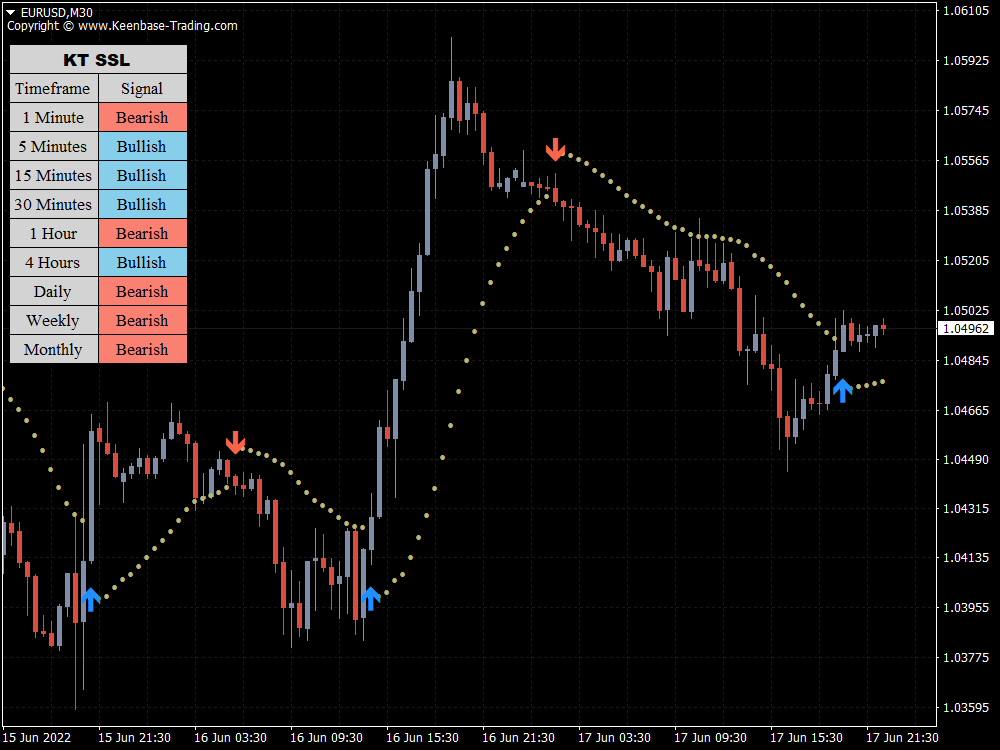The height and width of the screenshot is (750, 1000).
Task: Click the blue buy arrow above 16 Jun 15:30
Action: pyautogui.click(x=371, y=598)
